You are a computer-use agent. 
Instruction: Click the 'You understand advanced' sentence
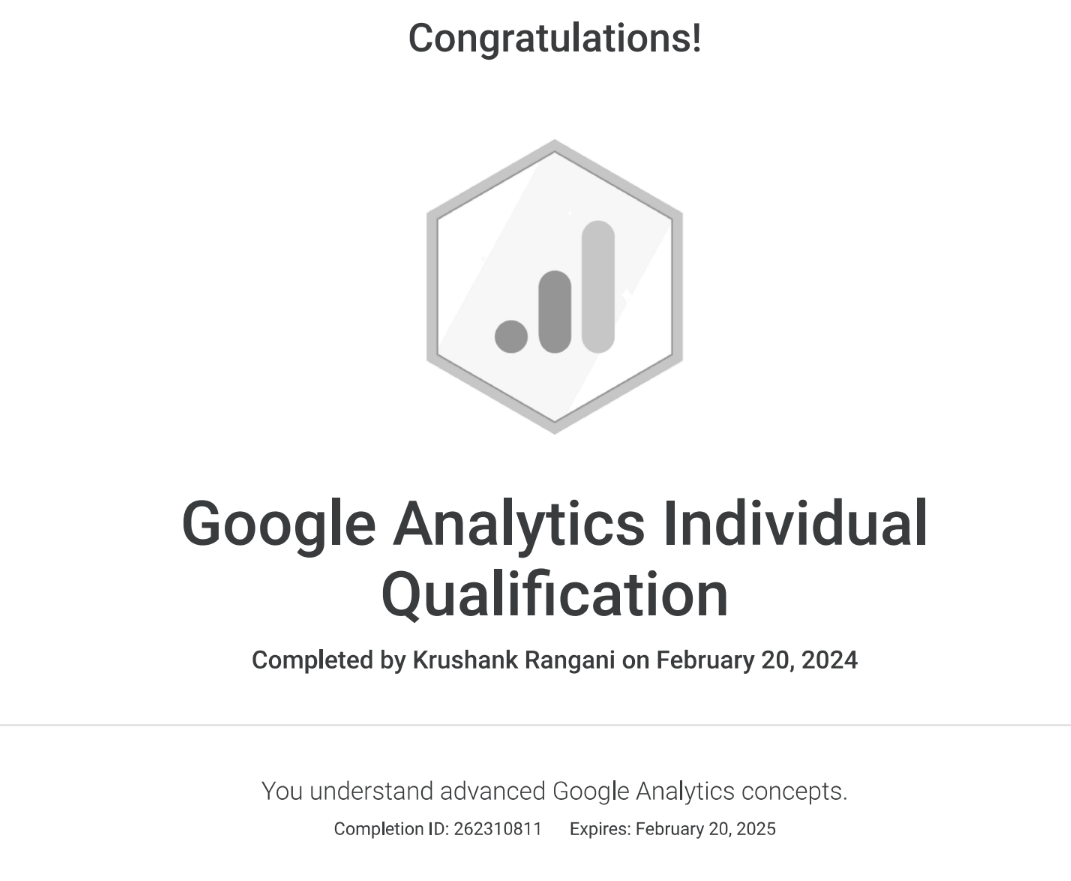pos(404,791)
